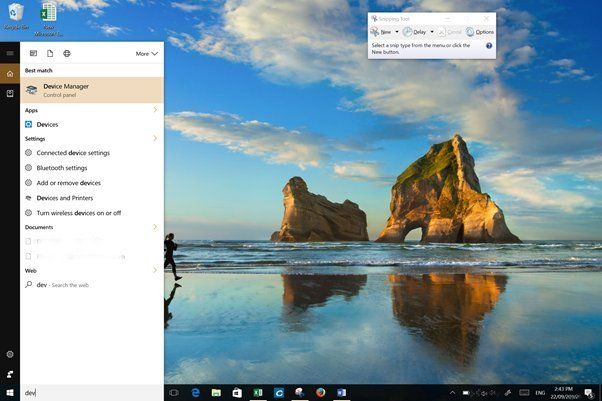Filter search results by documents icon
Image resolution: width=602 pixels, height=401 pixels.
click(50, 53)
